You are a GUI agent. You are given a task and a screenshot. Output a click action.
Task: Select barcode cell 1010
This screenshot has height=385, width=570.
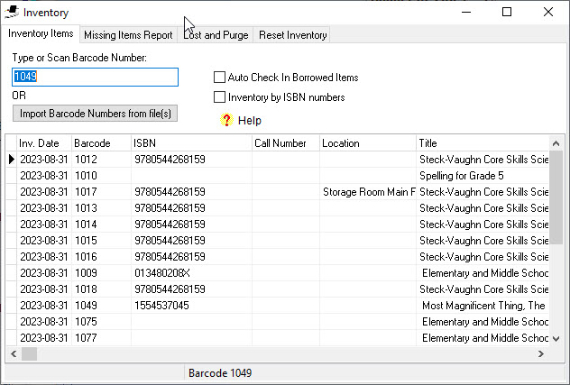coord(101,176)
